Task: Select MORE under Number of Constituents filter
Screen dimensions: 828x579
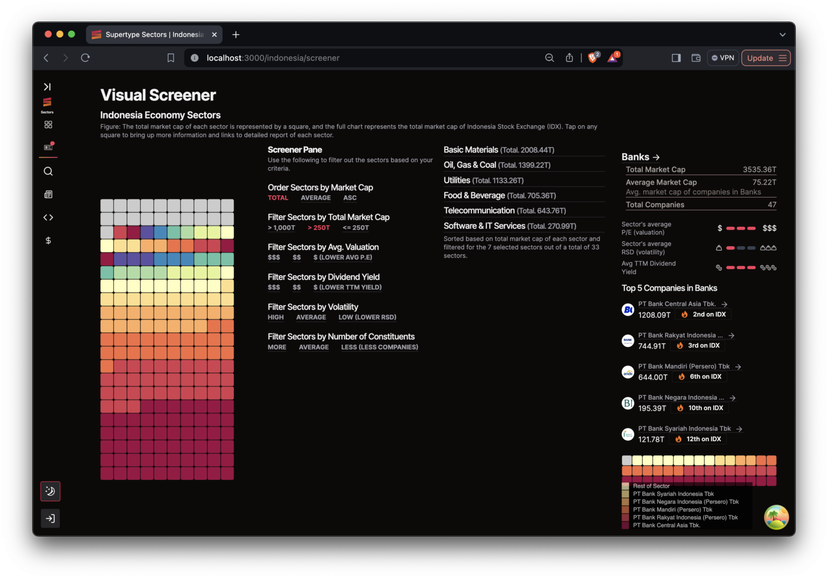Action: click(277, 347)
